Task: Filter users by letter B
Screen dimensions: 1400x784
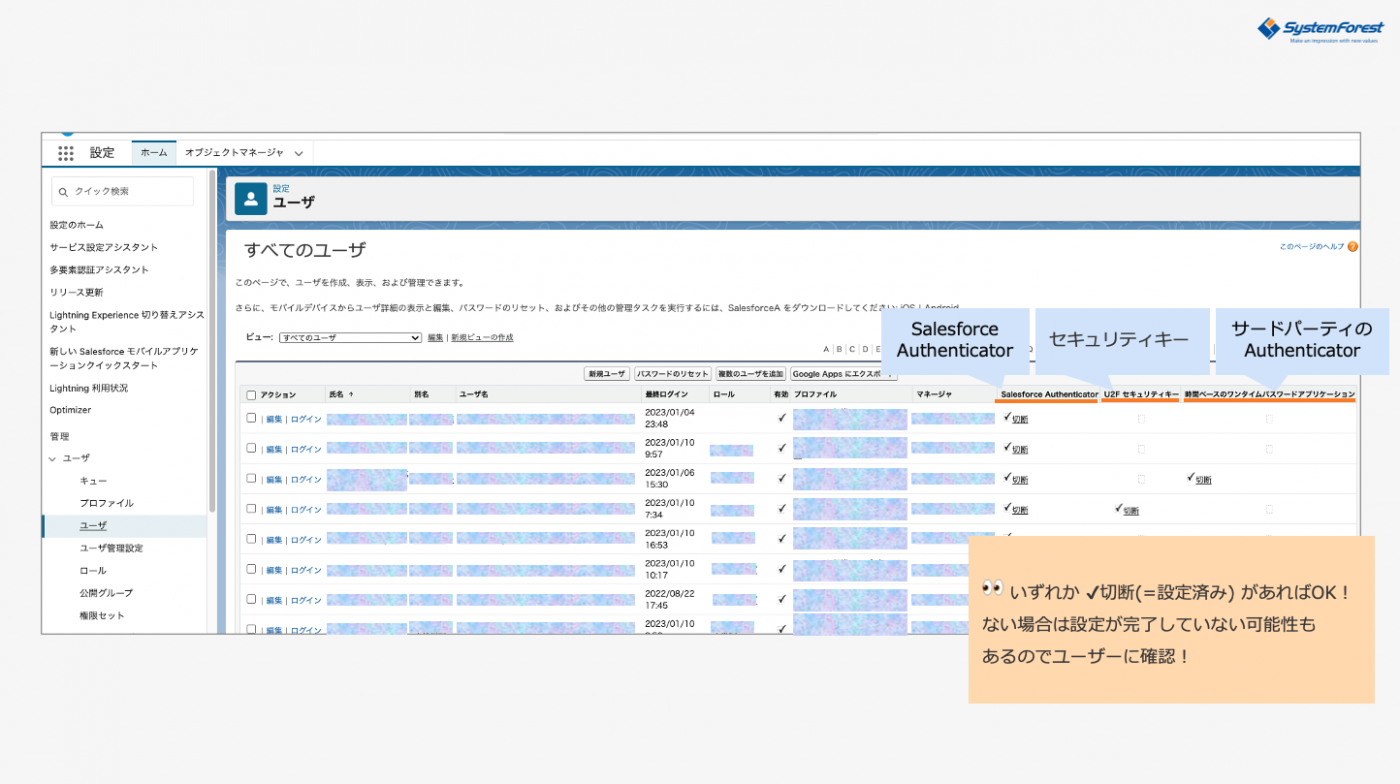Action: point(839,349)
